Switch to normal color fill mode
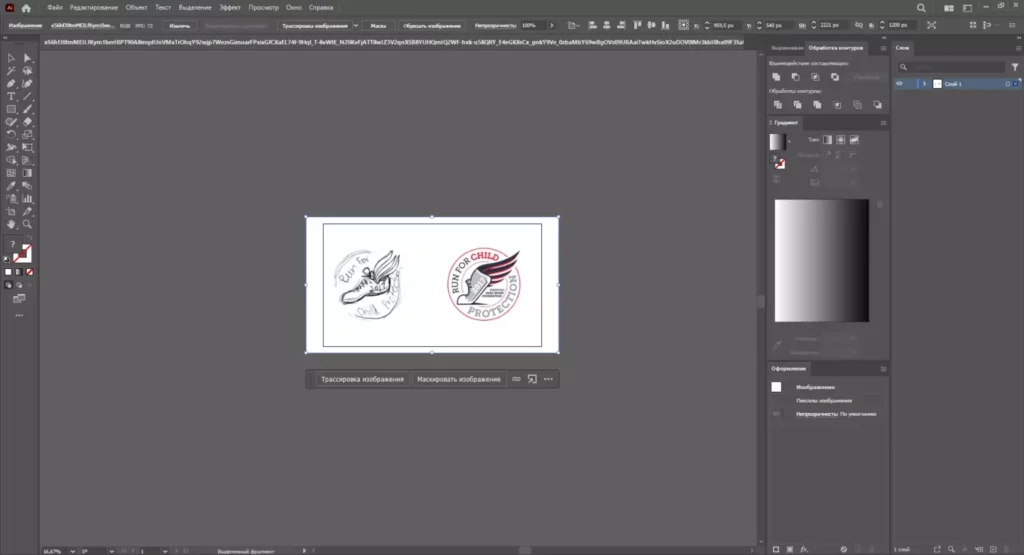This screenshot has width=1024, height=555. (x=8, y=272)
